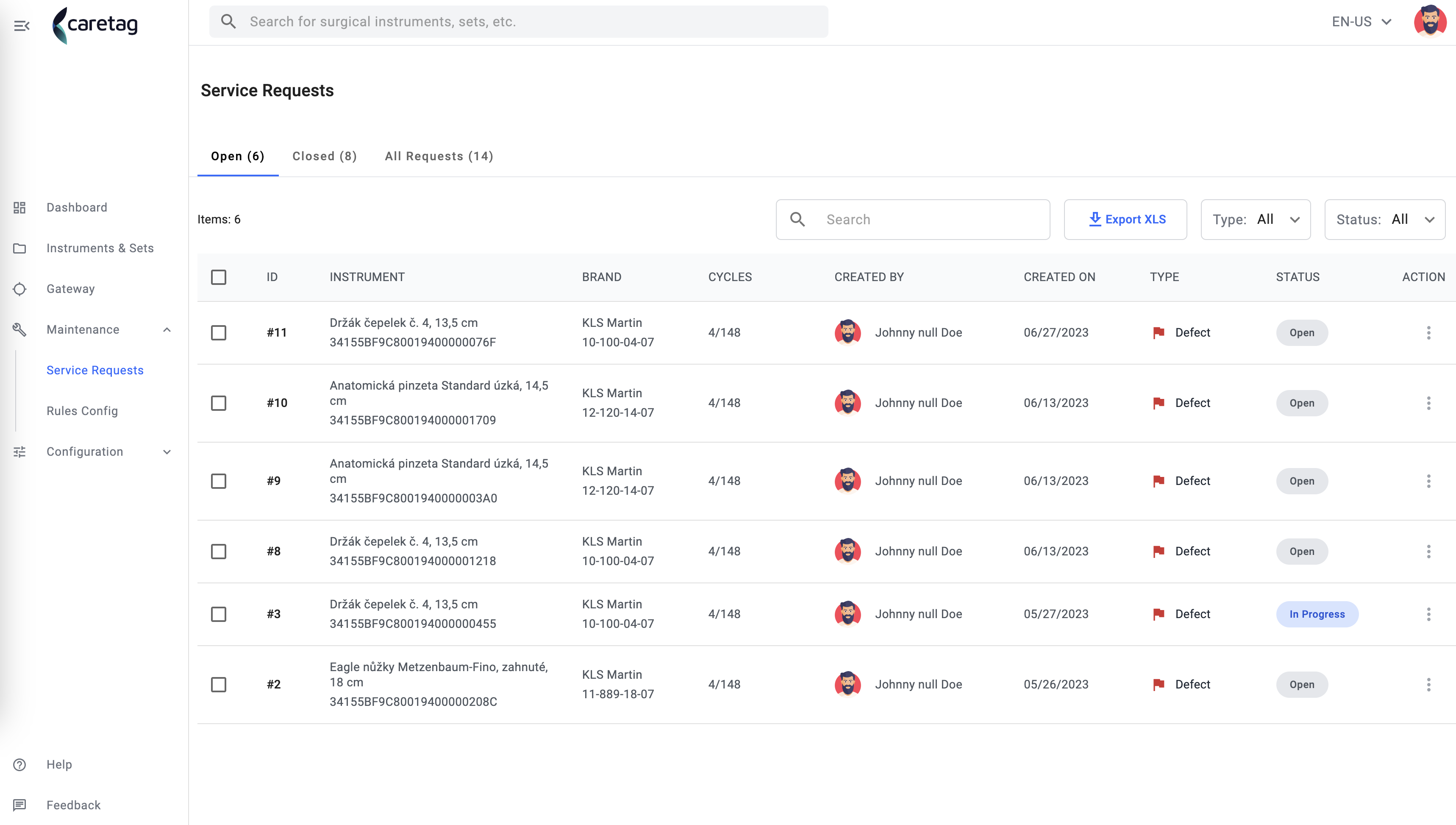Click the Dashboard grid icon

[20, 207]
